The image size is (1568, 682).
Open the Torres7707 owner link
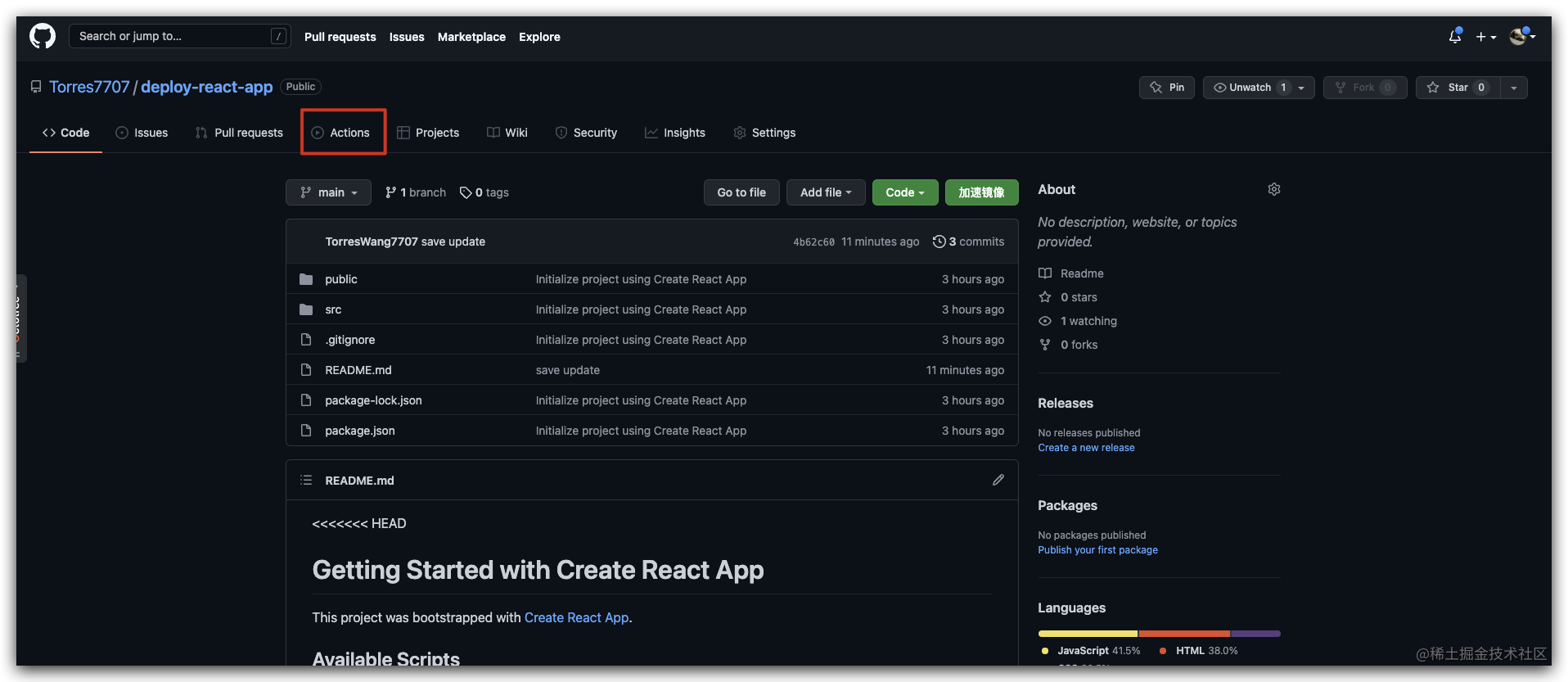[89, 87]
